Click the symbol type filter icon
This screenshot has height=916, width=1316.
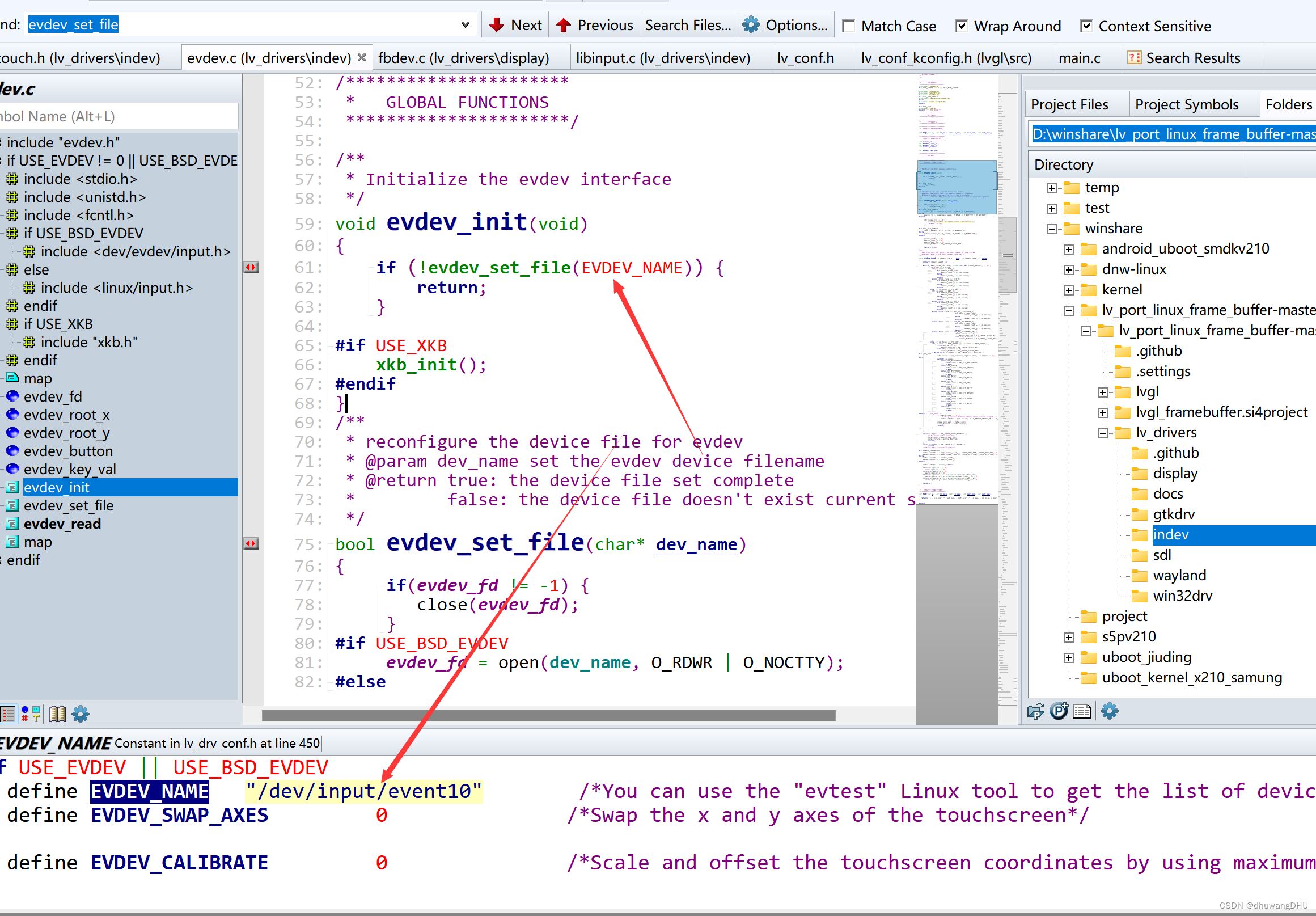31,714
